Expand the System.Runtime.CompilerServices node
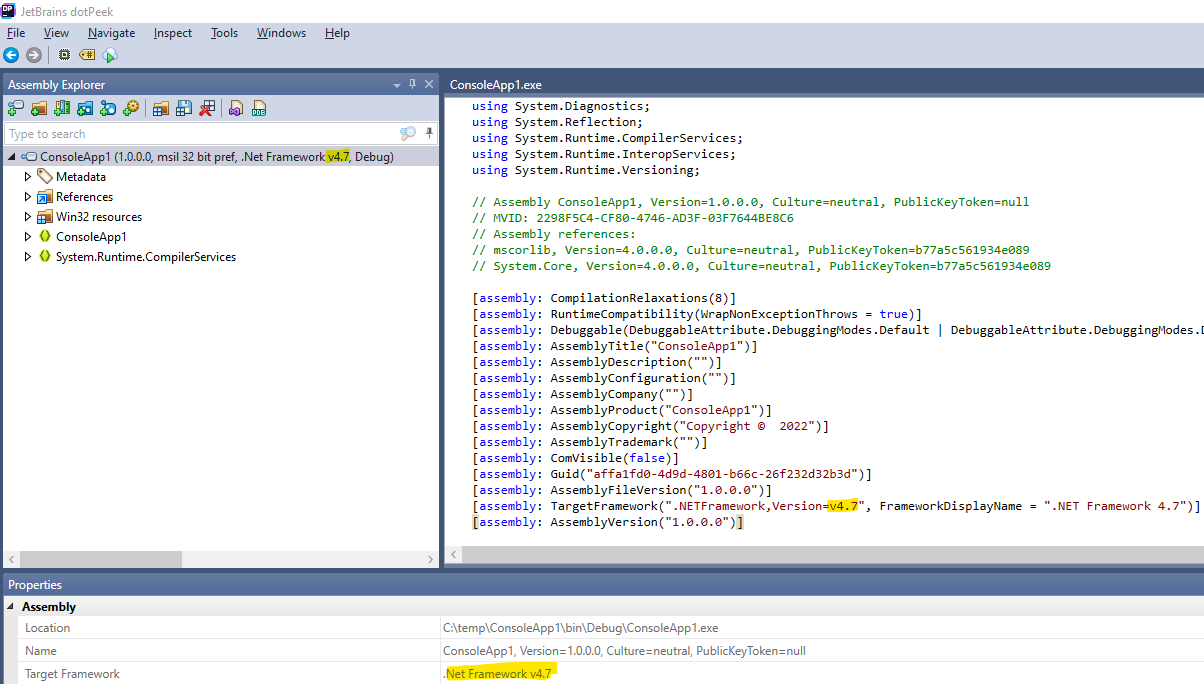 [x=28, y=256]
